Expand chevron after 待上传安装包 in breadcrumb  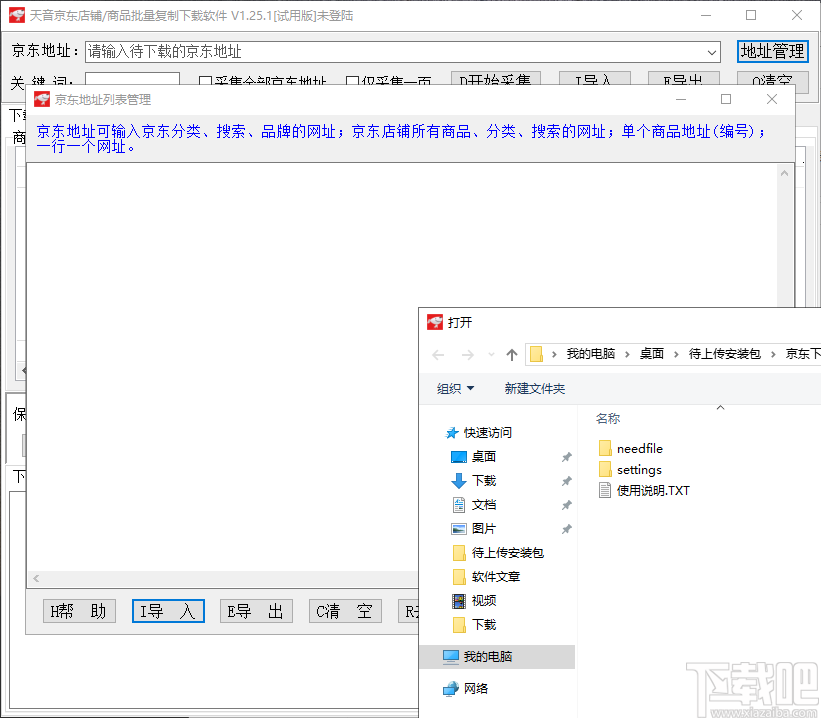pos(773,355)
